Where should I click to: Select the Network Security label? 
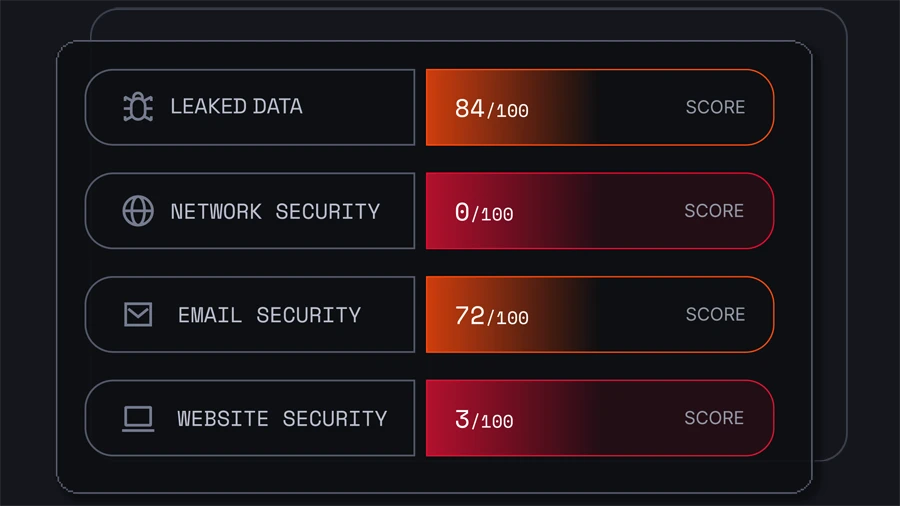coord(275,212)
